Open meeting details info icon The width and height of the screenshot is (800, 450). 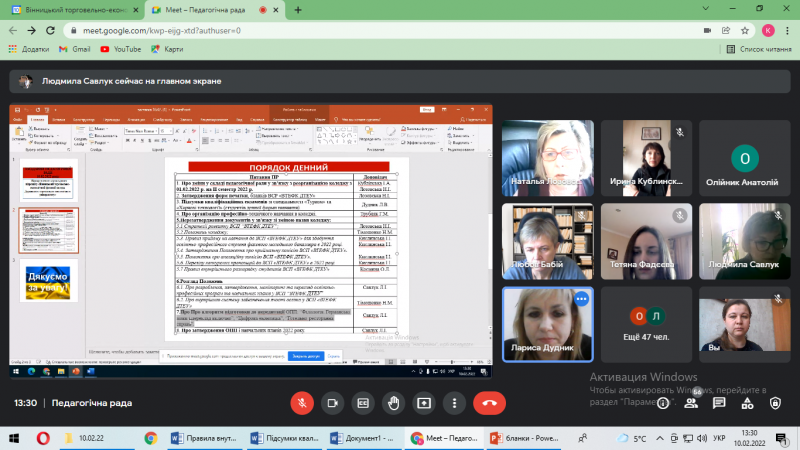[663, 404]
